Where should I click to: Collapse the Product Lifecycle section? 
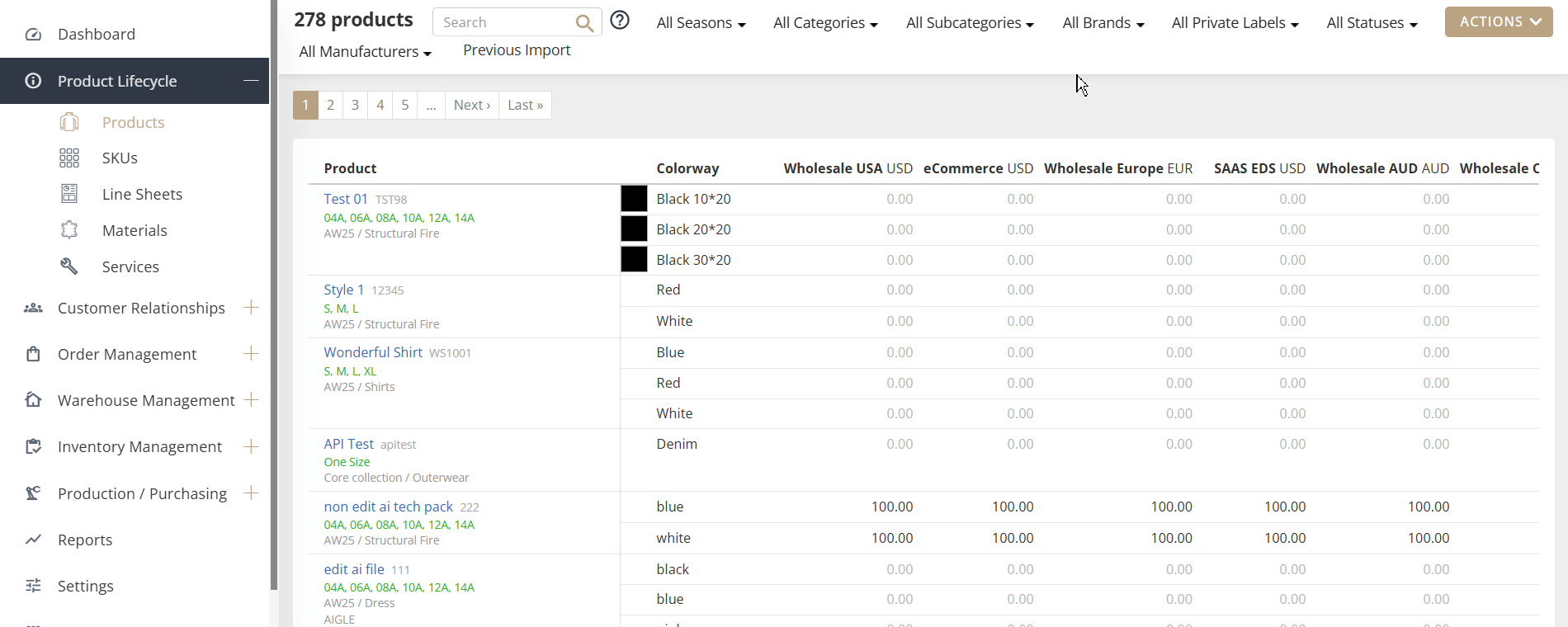pyautogui.click(x=251, y=81)
